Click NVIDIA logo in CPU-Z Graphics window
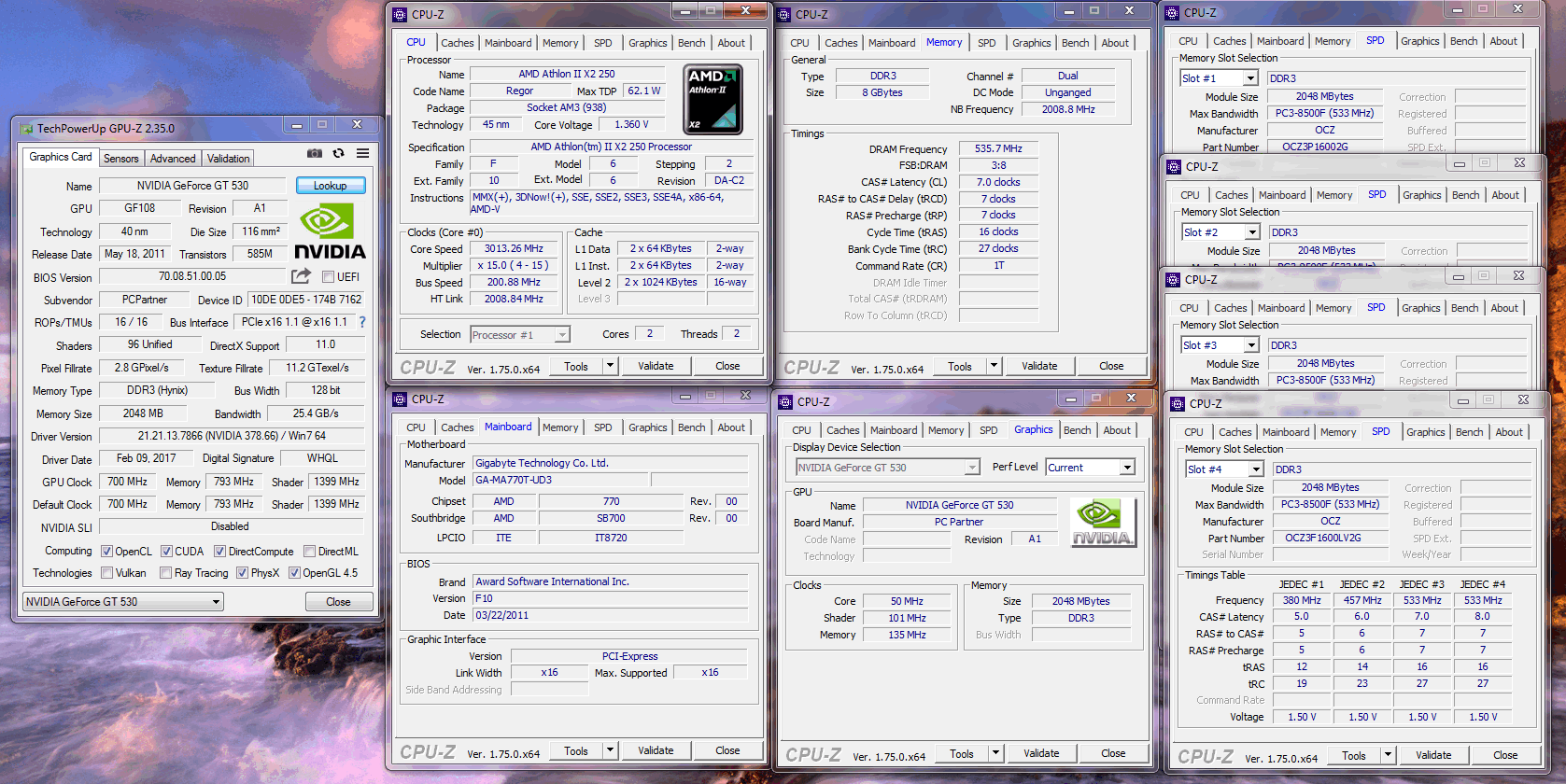Screen dimensions: 1566x784 pyautogui.click(x=1102, y=523)
